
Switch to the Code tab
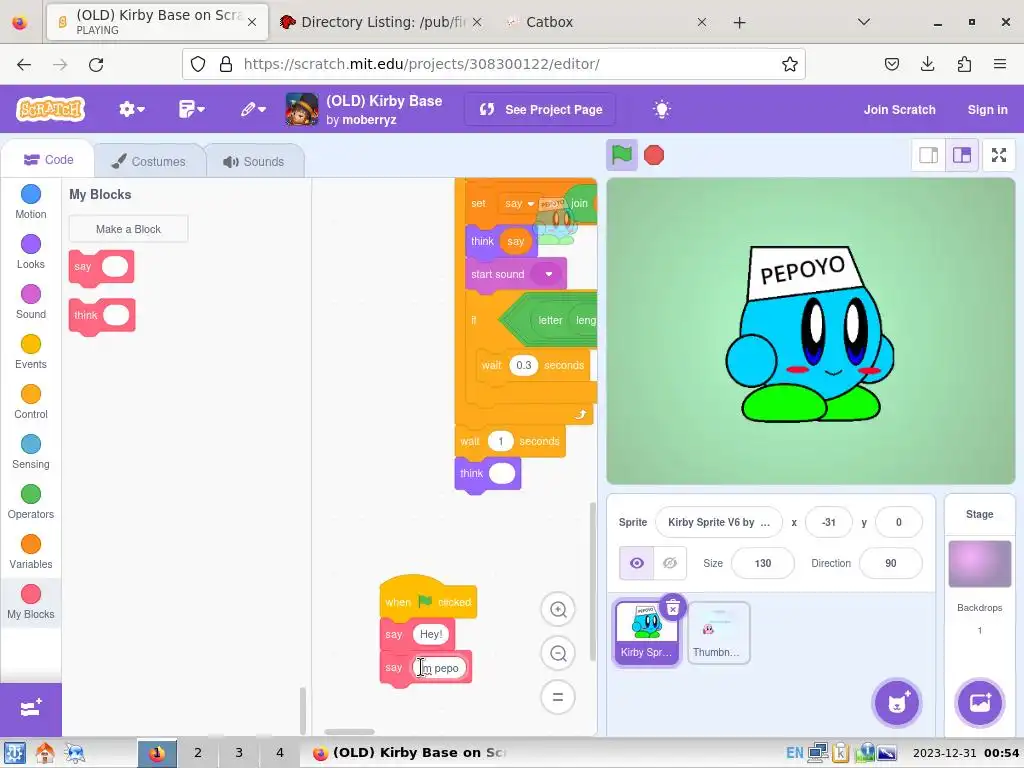click(48, 160)
